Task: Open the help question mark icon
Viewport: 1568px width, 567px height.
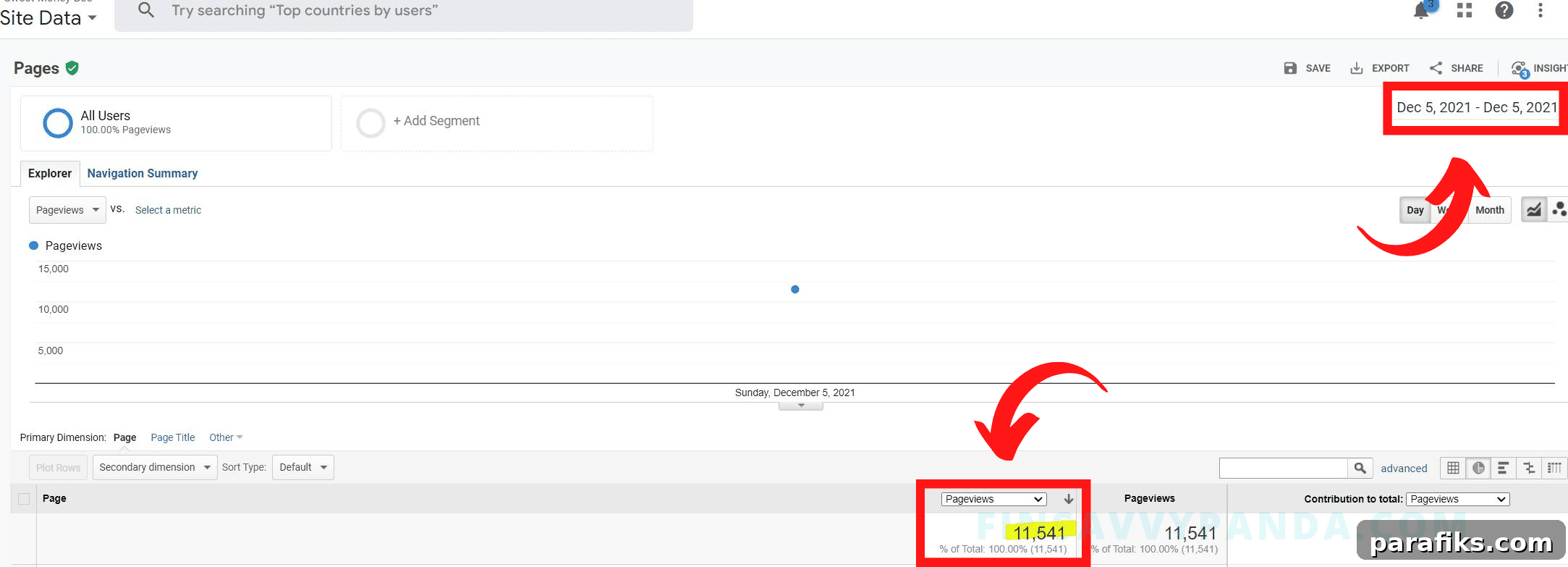Action: (1504, 10)
